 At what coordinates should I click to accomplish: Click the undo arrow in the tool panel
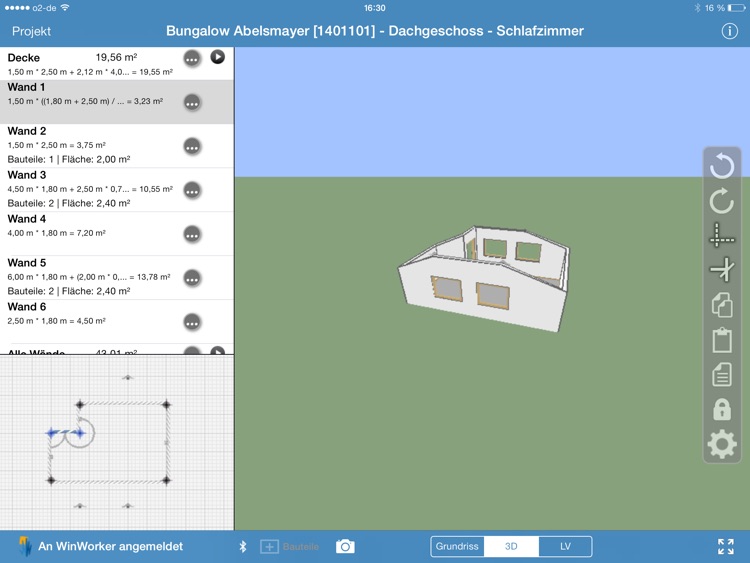(x=722, y=166)
